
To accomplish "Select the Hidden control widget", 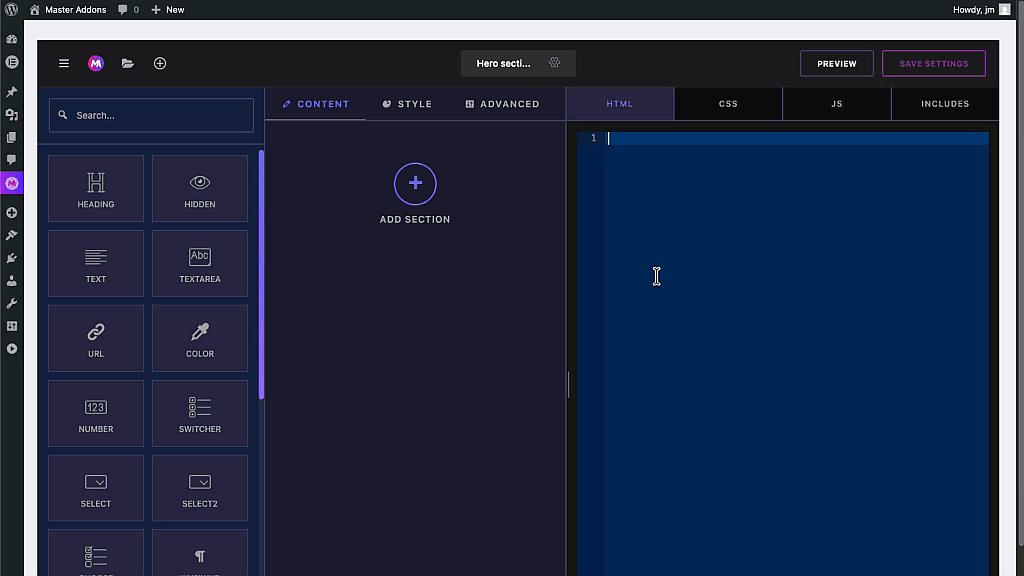I will 200,189.
